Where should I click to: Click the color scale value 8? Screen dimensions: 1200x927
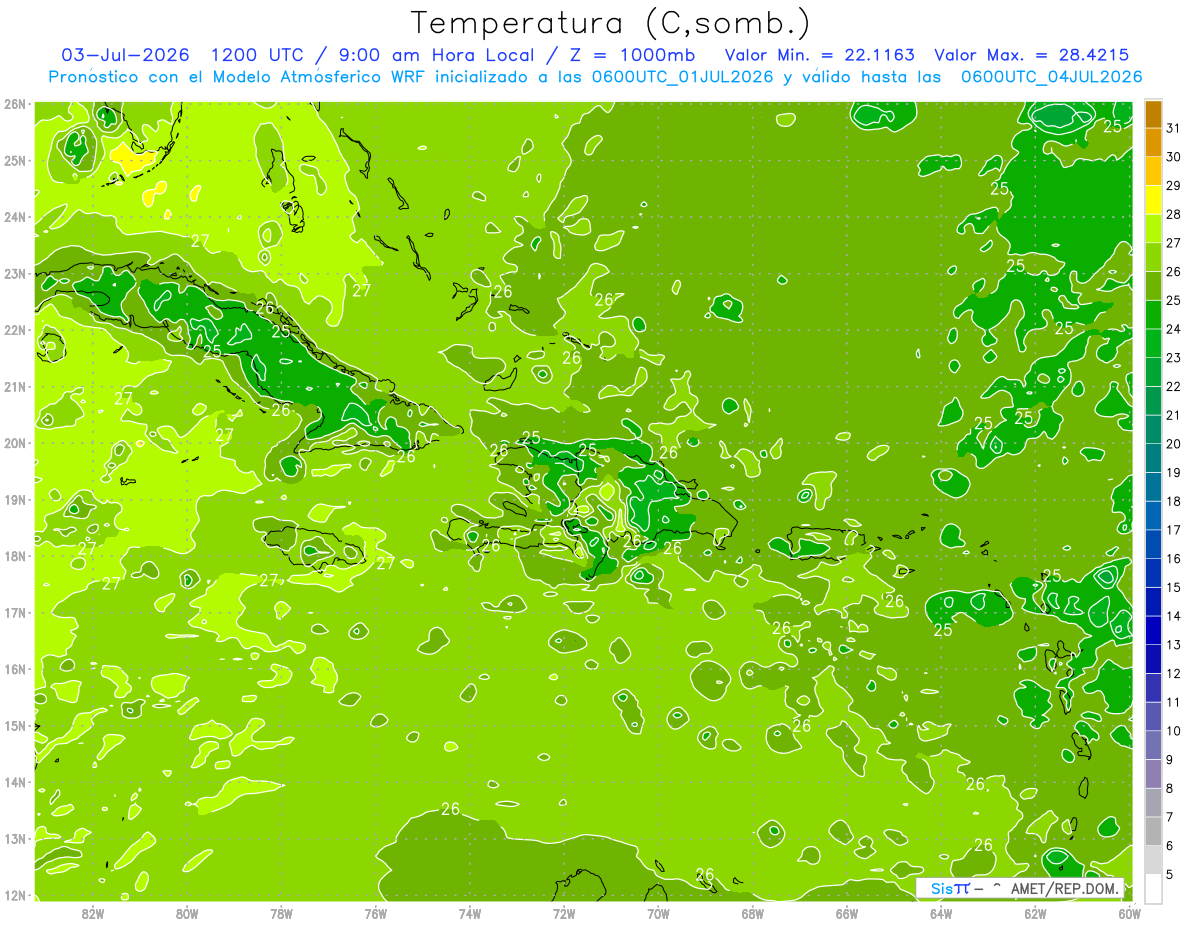click(1171, 789)
